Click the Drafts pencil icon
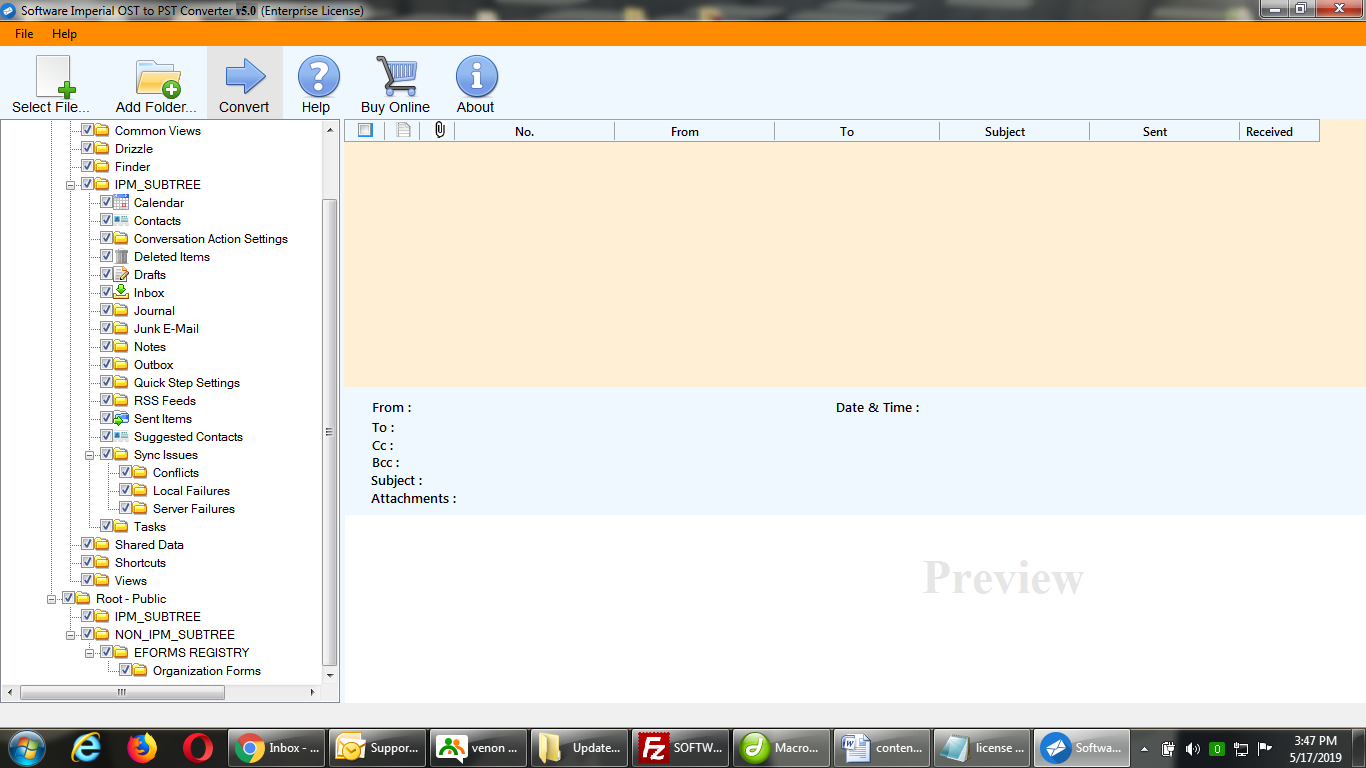 (x=121, y=274)
